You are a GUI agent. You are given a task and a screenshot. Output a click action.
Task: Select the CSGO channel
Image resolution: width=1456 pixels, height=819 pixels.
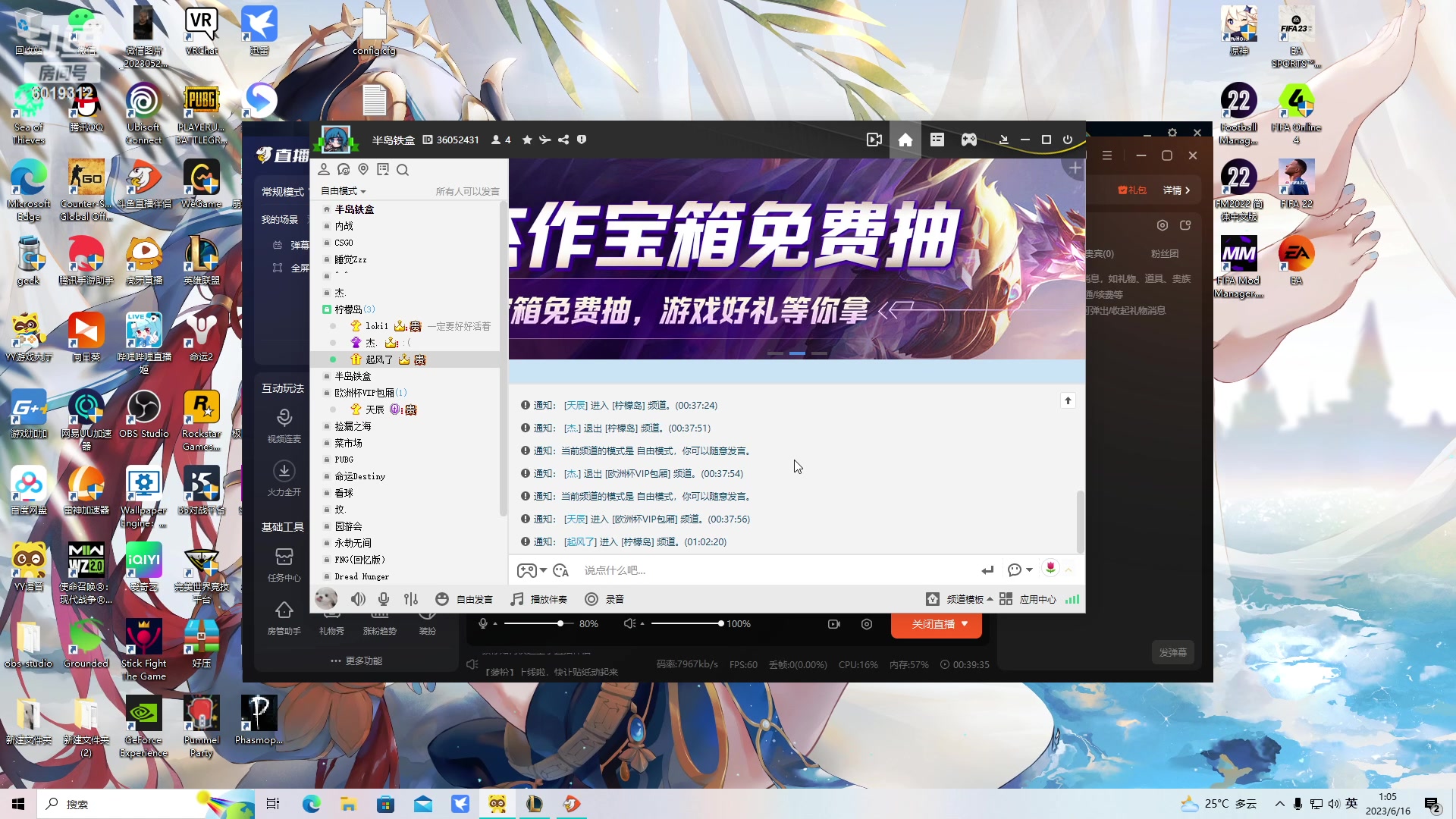(x=344, y=243)
